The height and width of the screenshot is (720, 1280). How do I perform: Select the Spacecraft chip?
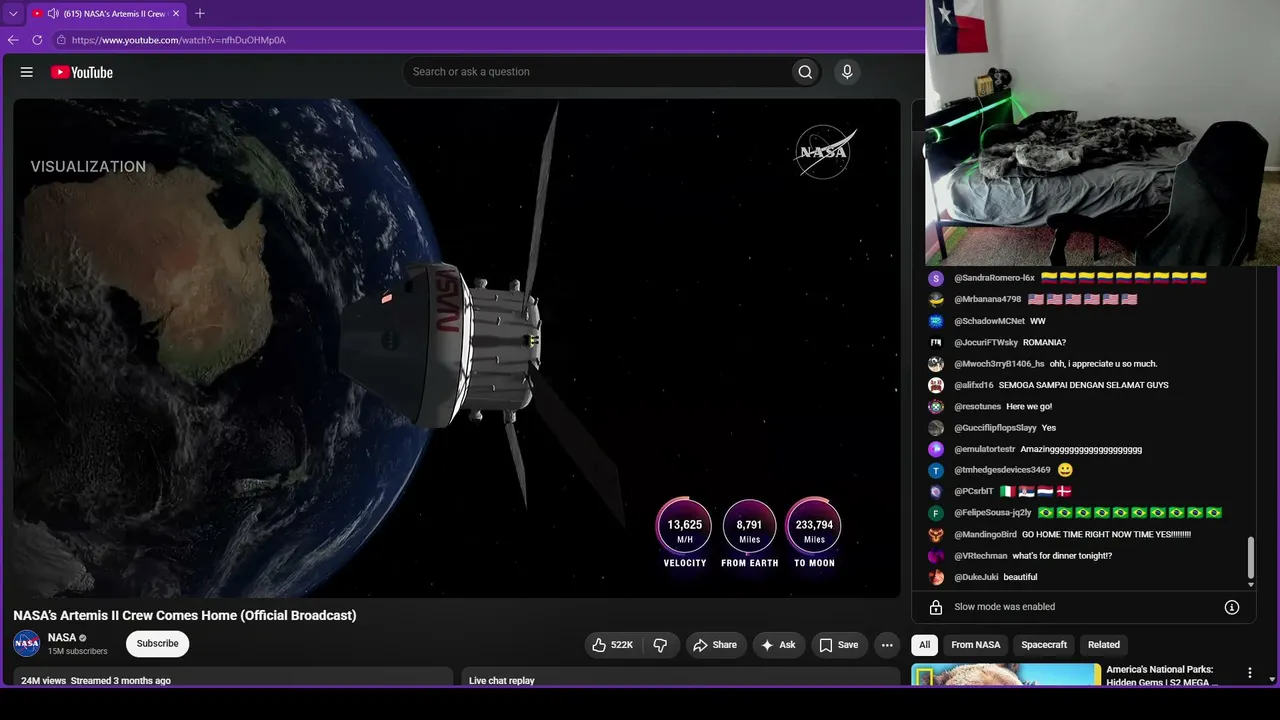coord(1044,645)
